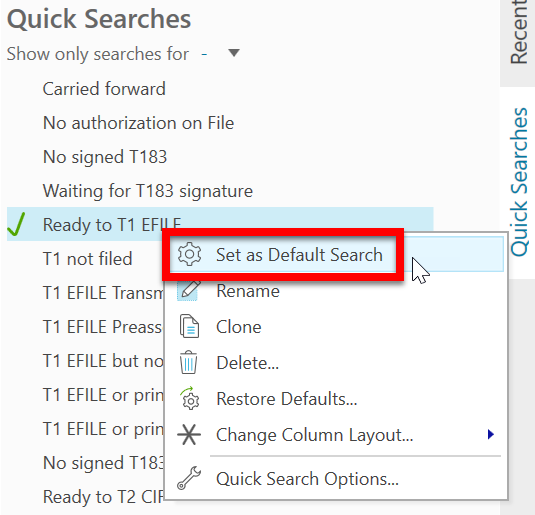Viewport: 535px width, 515px height.
Task: Select Delete... menu entry
Action: pyautogui.click(x=247, y=362)
